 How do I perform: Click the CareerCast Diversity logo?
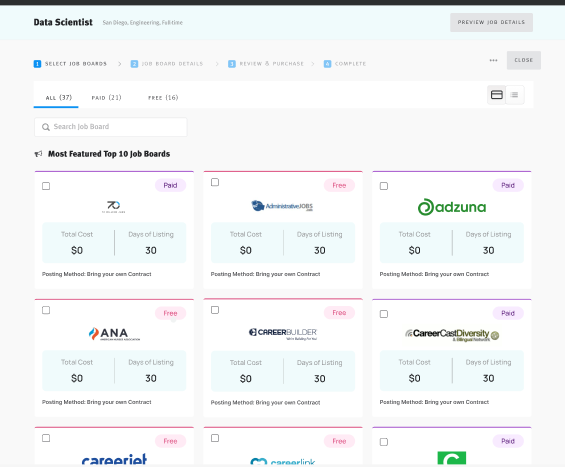coord(452,335)
